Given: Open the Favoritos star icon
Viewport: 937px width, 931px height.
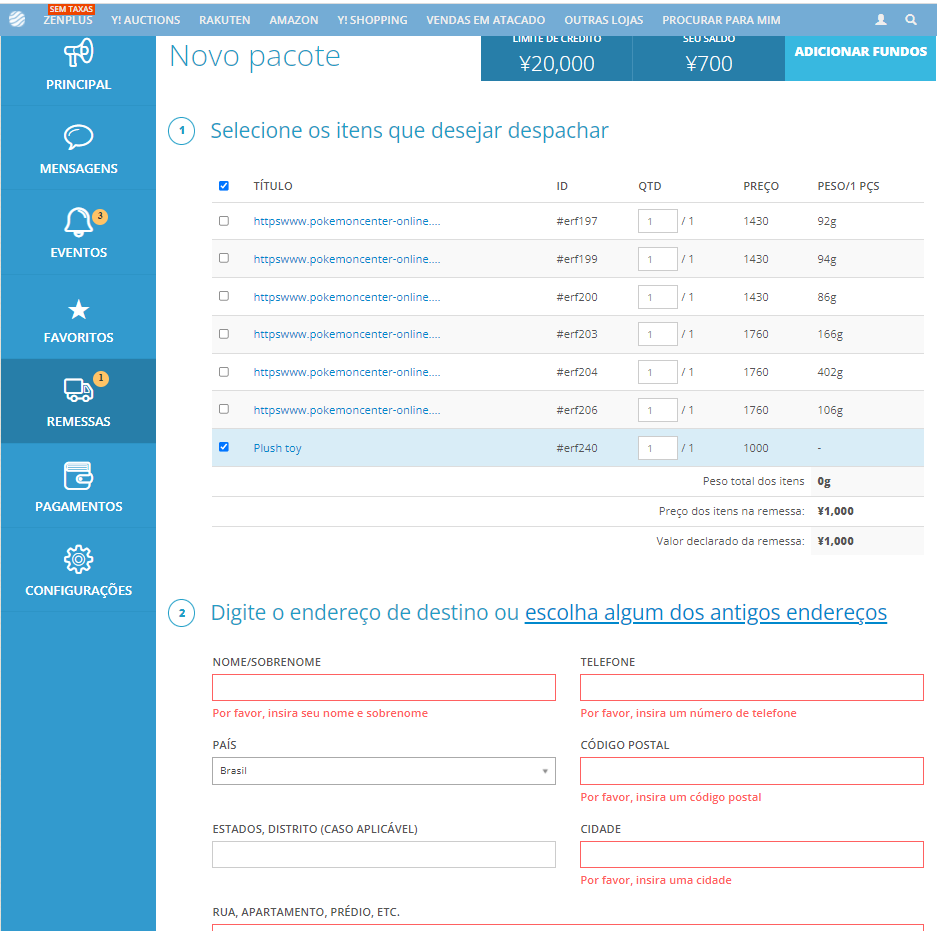Looking at the screenshot, I should coord(78,310).
